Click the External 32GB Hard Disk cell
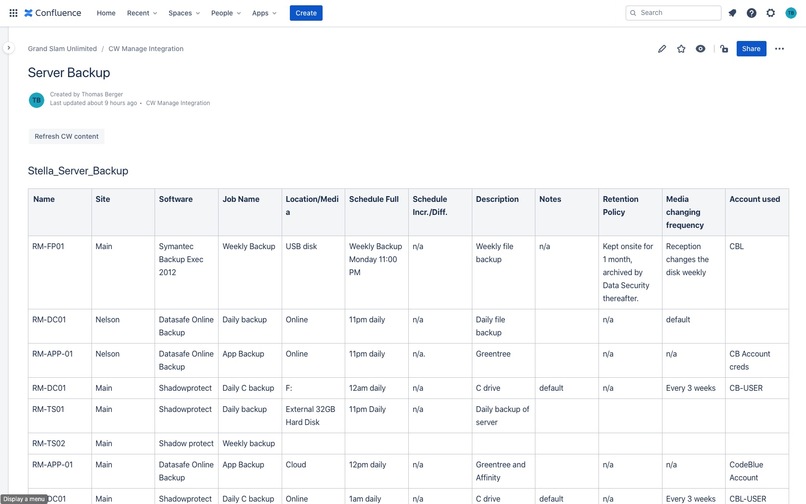Viewport: 806px width, 504px height. (314, 416)
